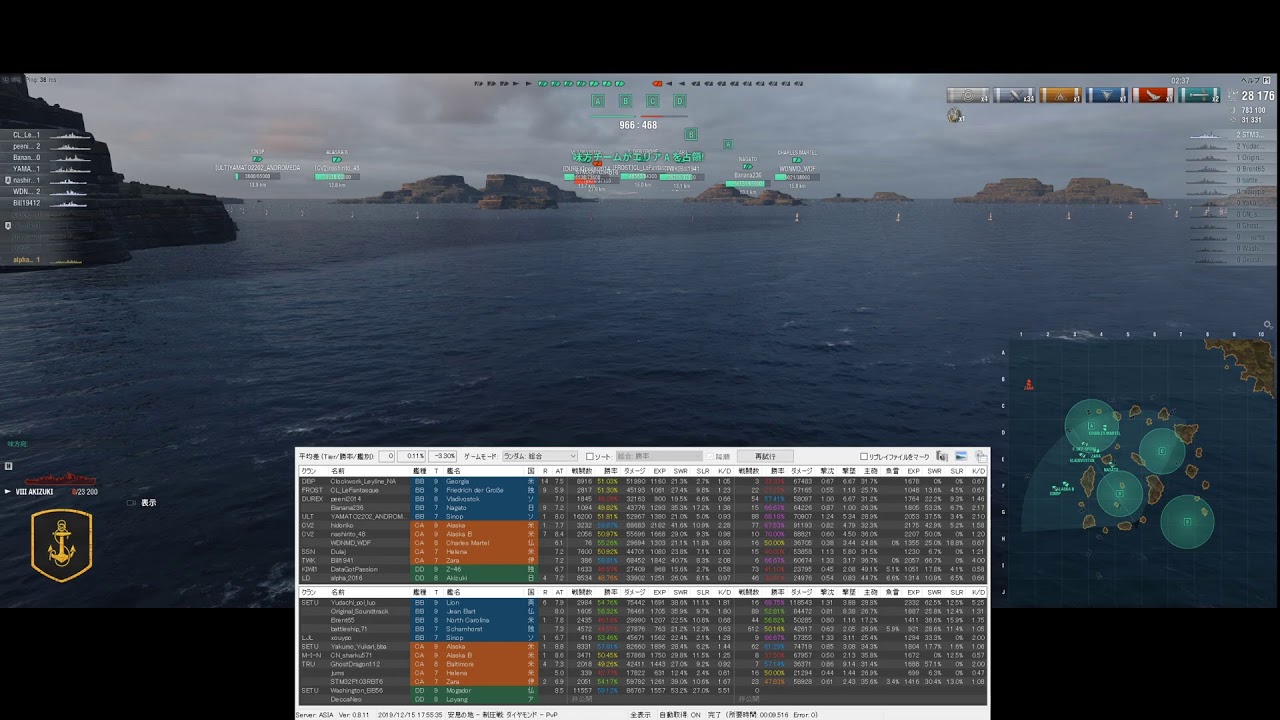Select the DataGotPassion row
Viewport: 1280px width, 720px height.
pyautogui.click(x=643, y=569)
